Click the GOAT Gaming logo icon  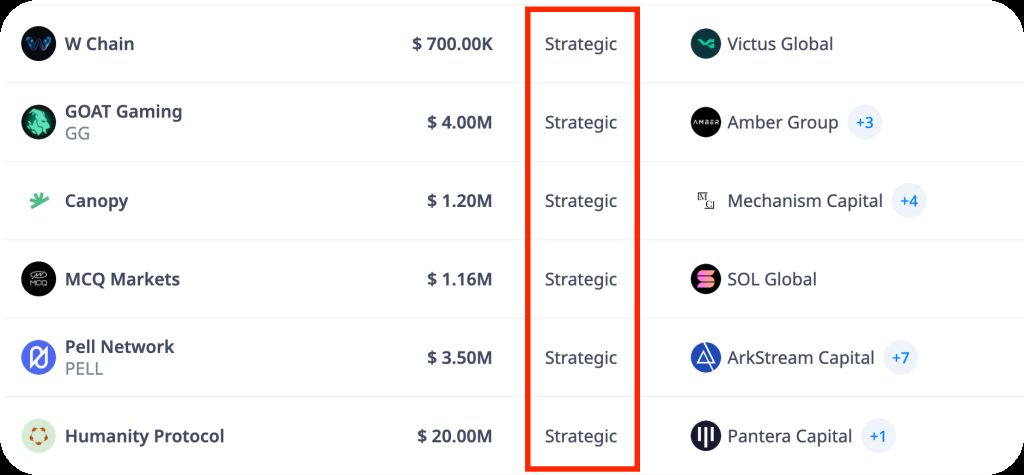tap(39, 122)
